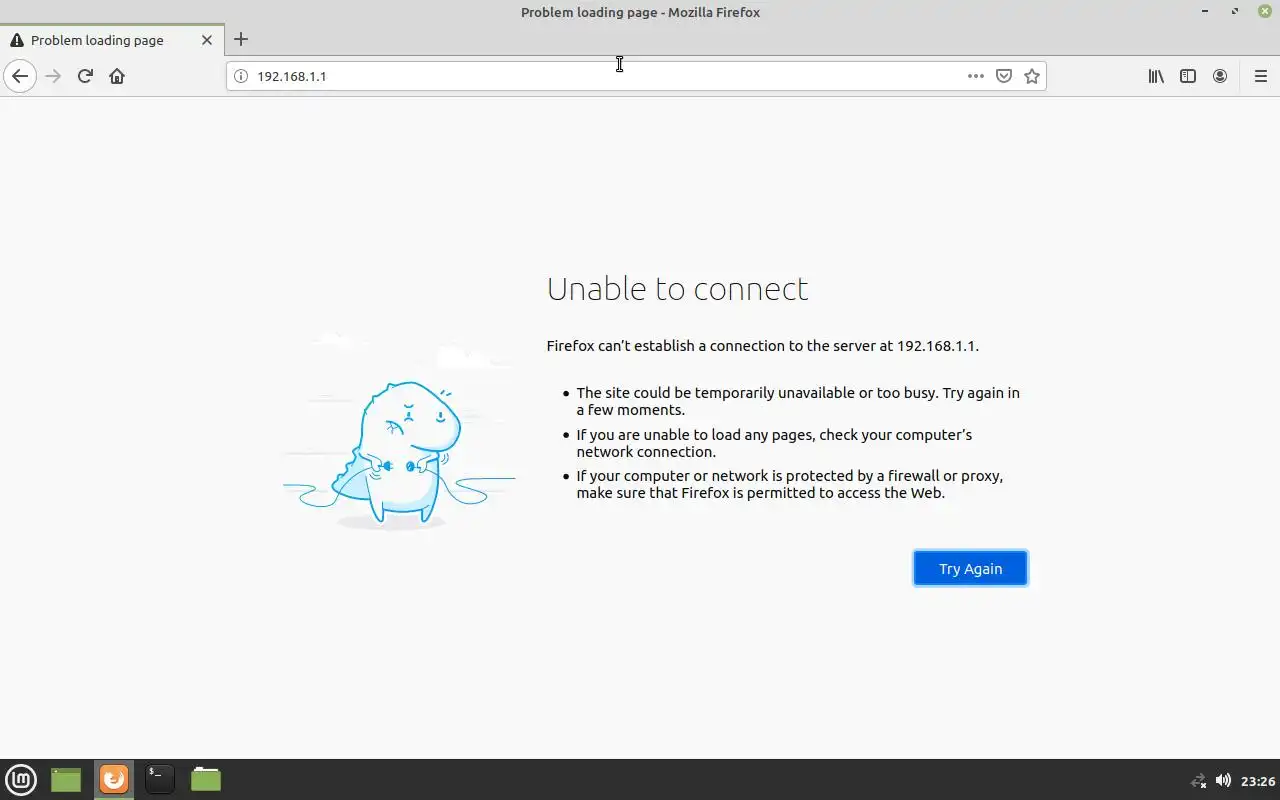1280x800 pixels.
Task: Open a new tab
Action: [x=240, y=40]
